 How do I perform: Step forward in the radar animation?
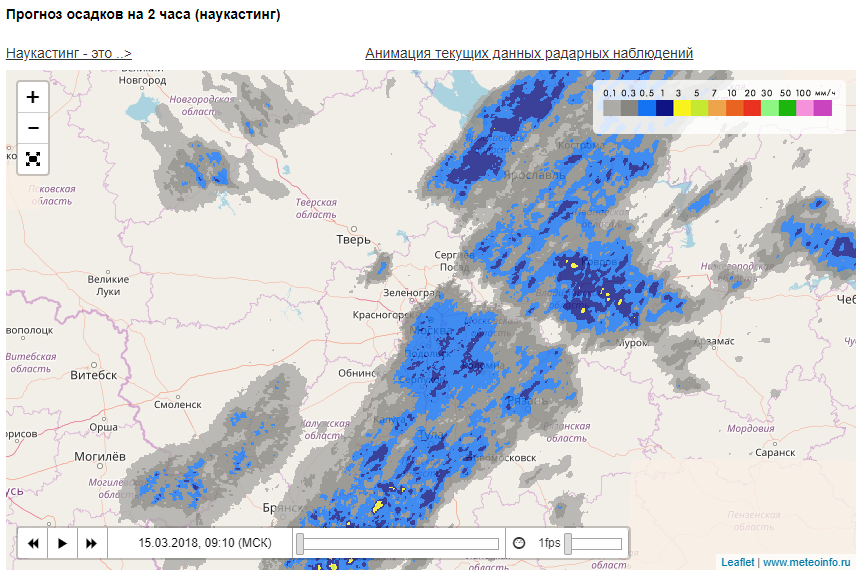tap(91, 543)
